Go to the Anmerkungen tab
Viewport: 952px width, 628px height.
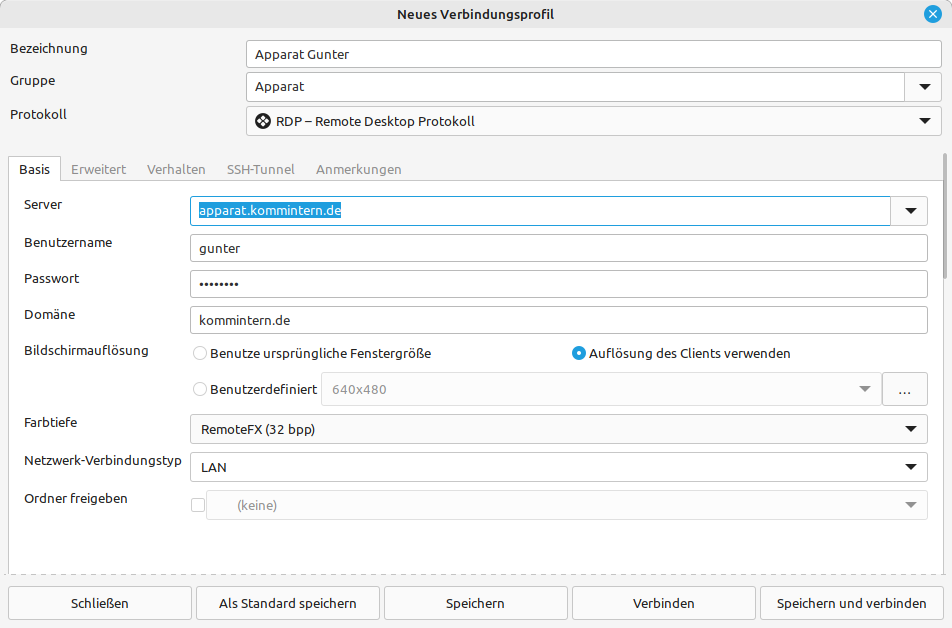pyautogui.click(x=359, y=169)
